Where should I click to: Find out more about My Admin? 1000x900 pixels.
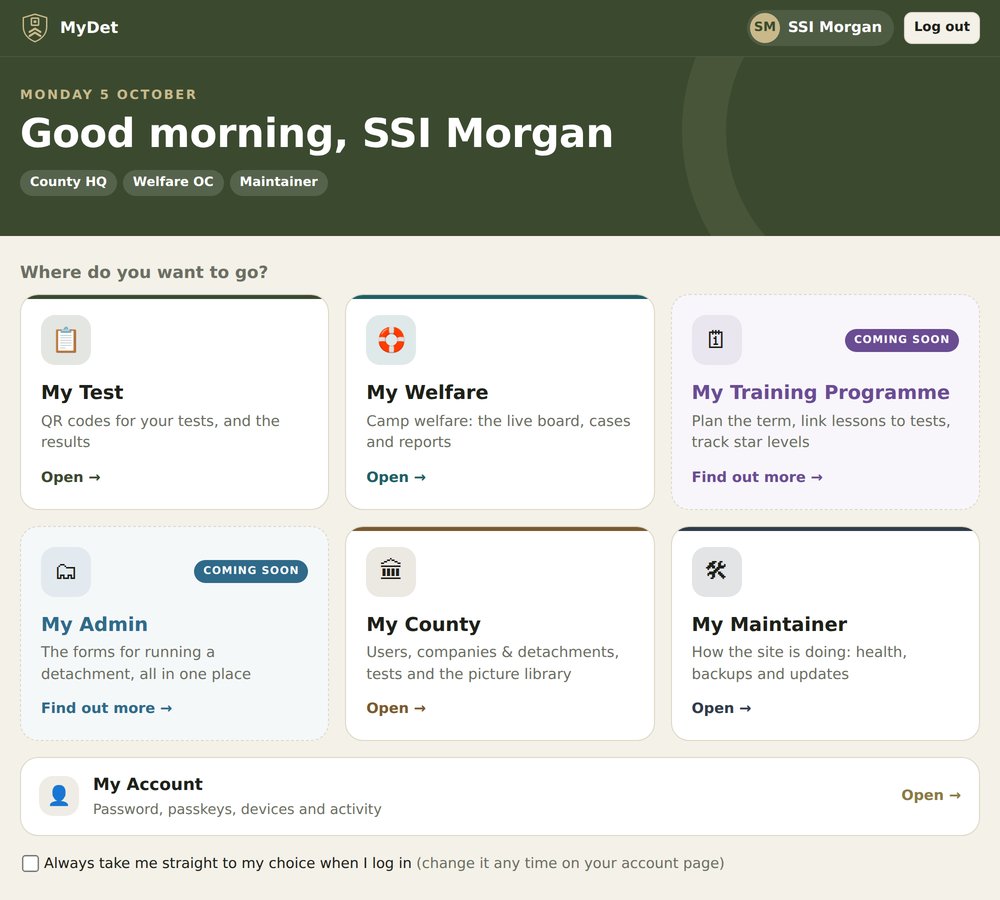coord(107,708)
